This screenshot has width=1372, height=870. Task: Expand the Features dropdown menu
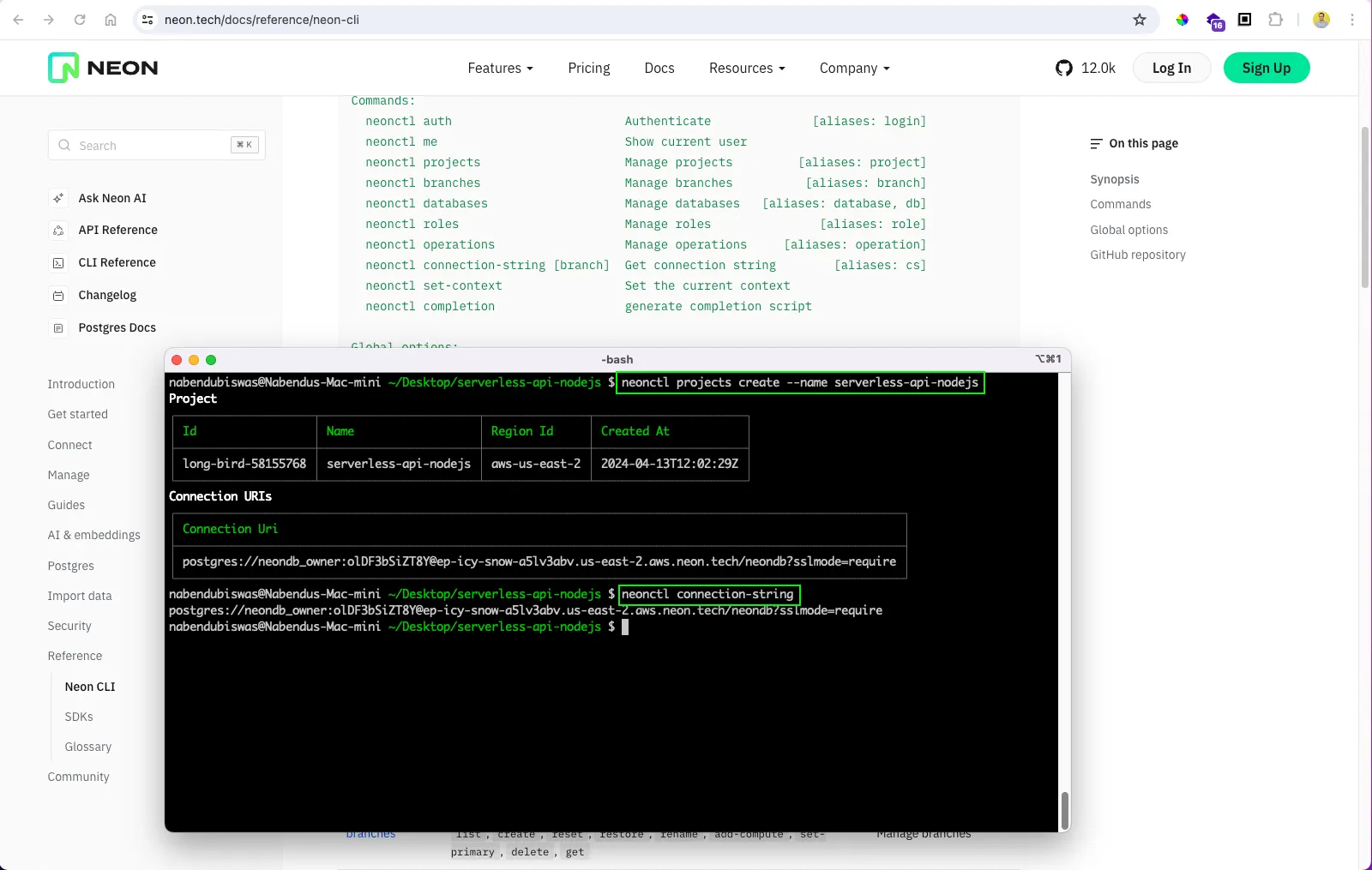point(500,68)
